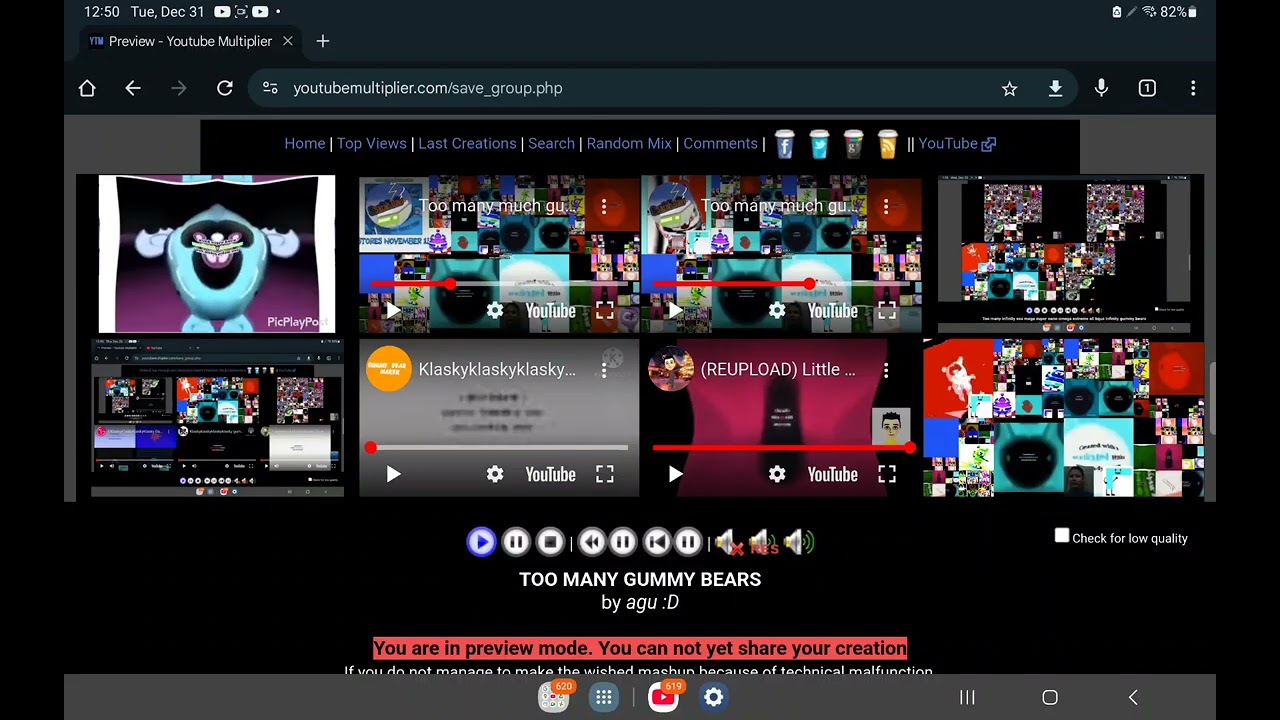Viewport: 1280px width, 720px height.
Task: Go back with browser back arrow
Action: (133, 88)
